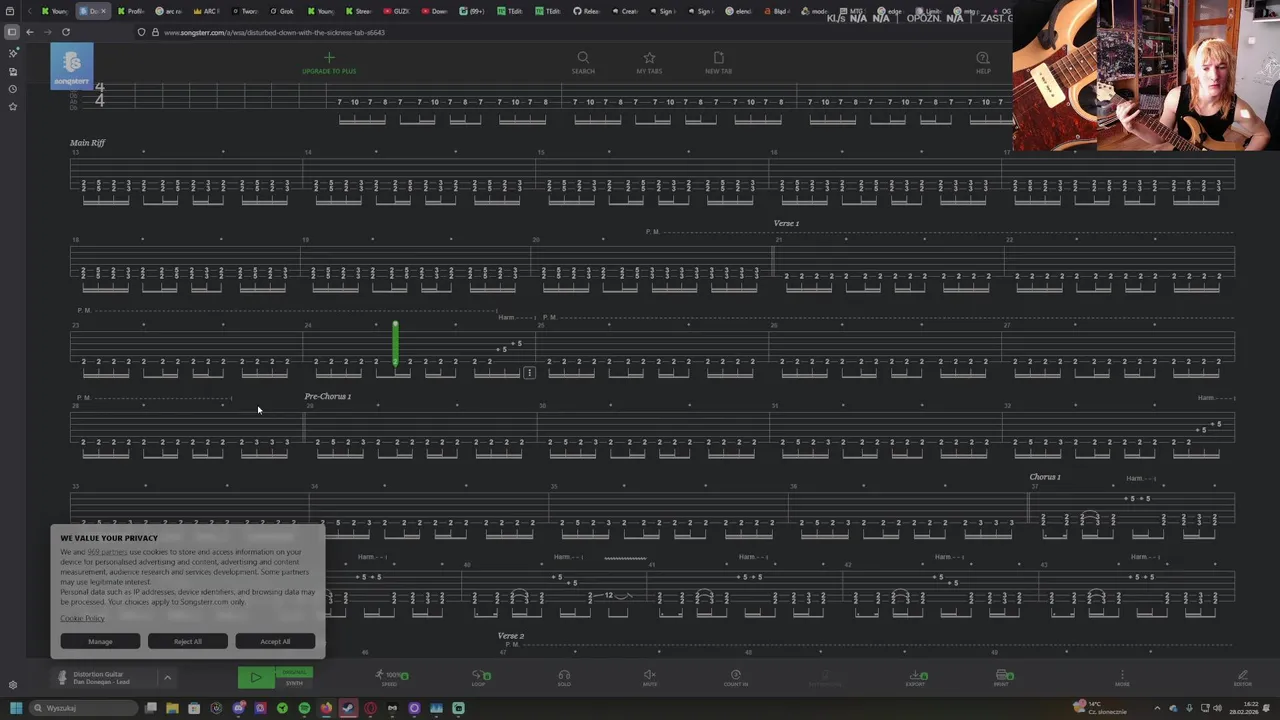The width and height of the screenshot is (1280, 720).
Task: Mute the current track
Action: pyautogui.click(x=650, y=678)
